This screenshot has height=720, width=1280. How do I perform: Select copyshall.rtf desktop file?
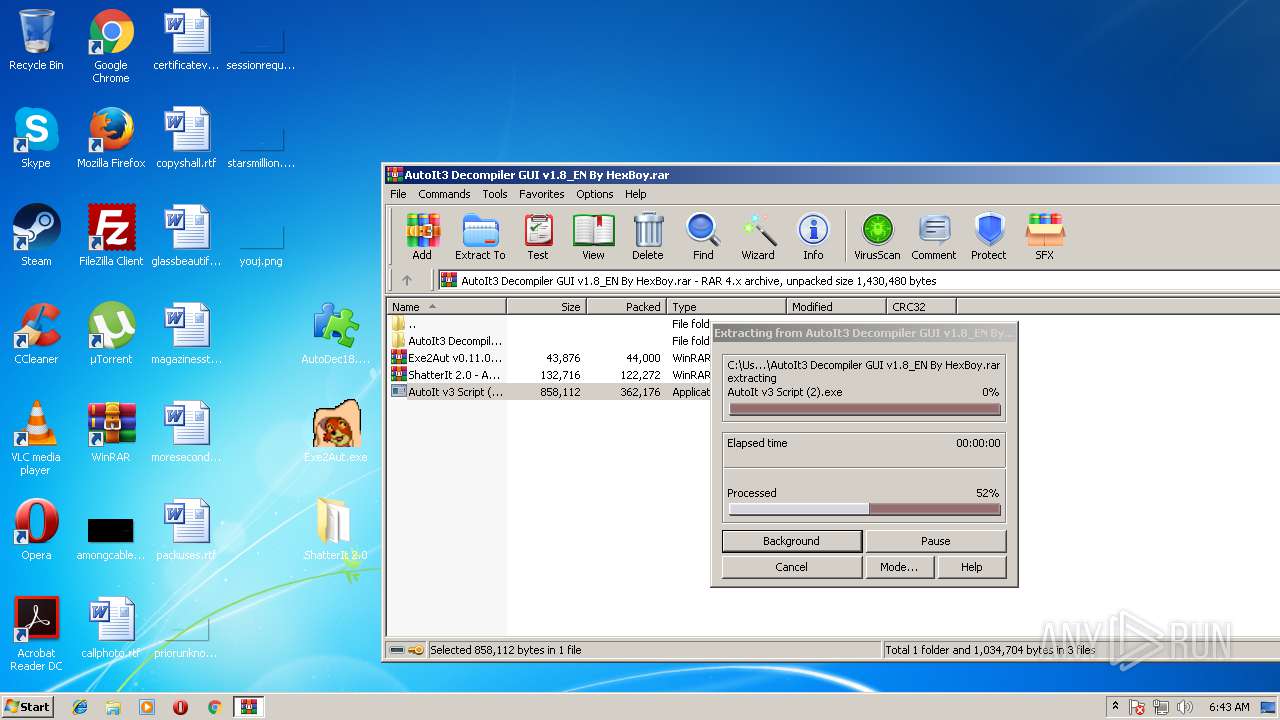pos(186,138)
